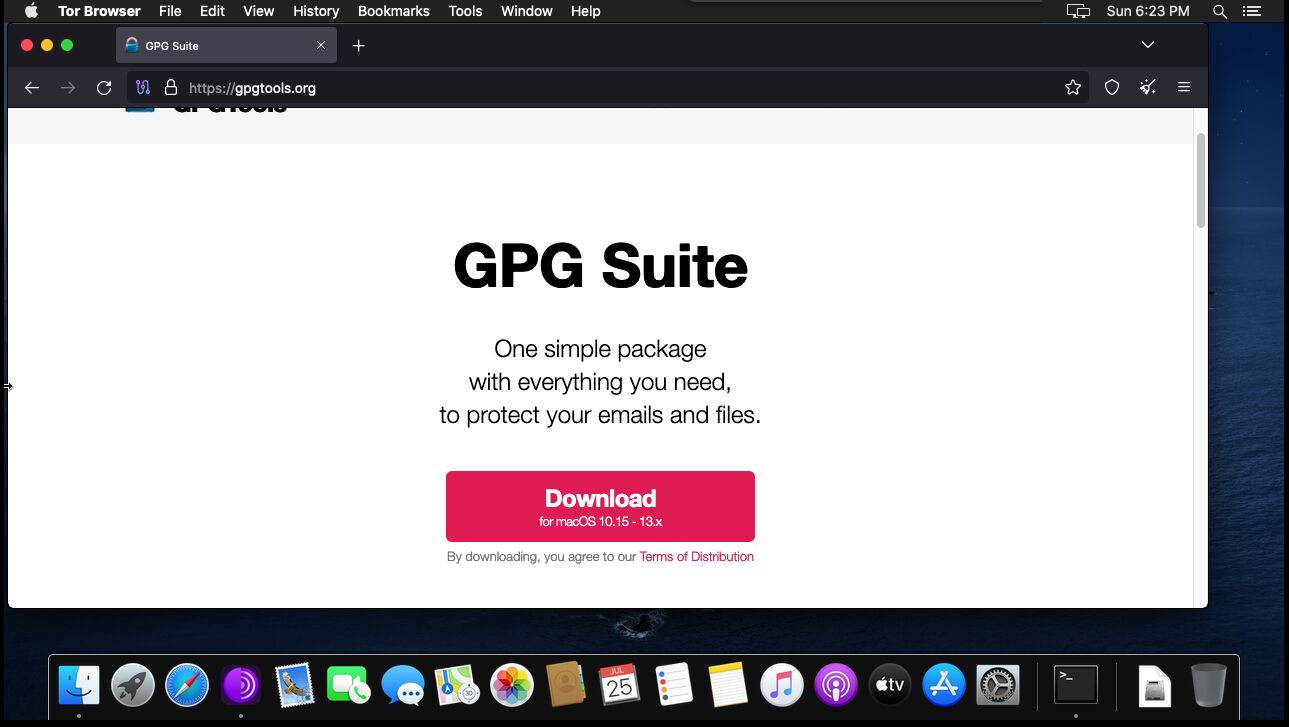Open a new tab with plus button

coord(359,46)
